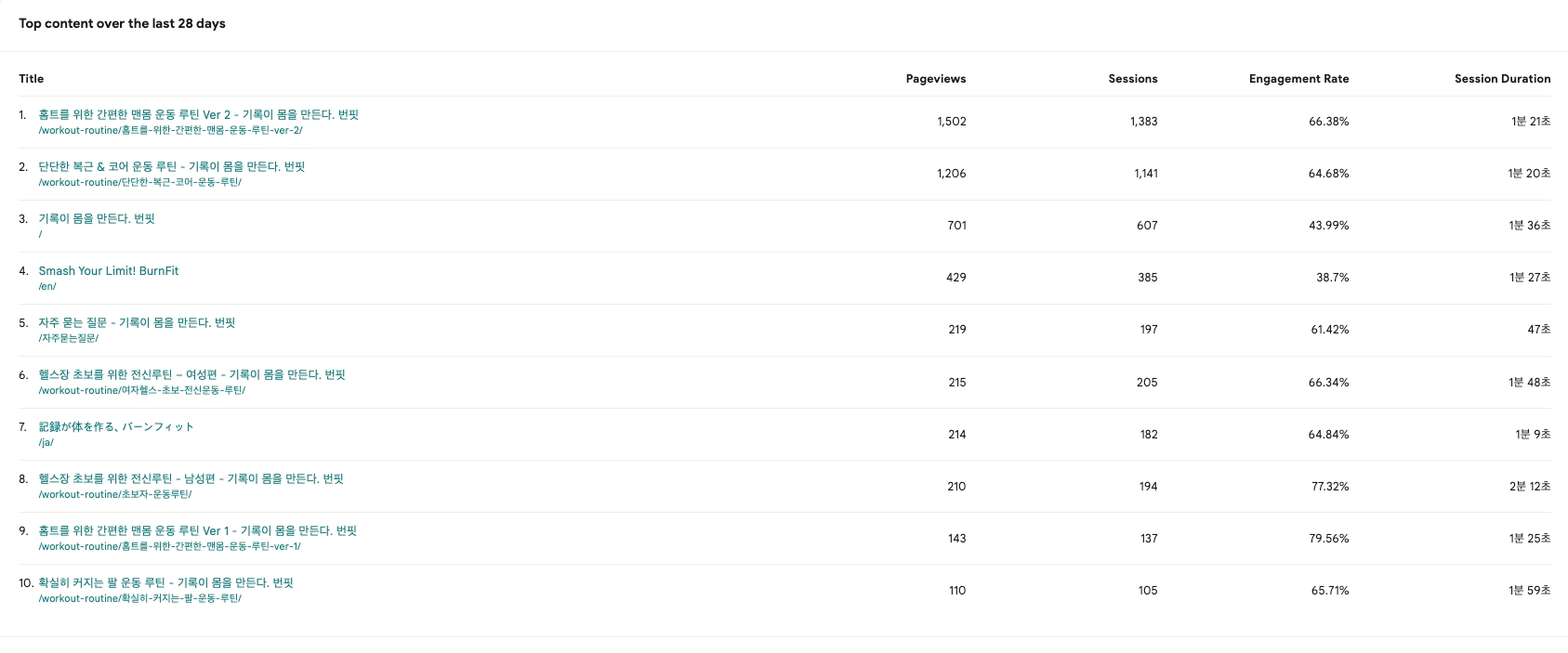The image size is (1568, 653).
Task: Open the 홈트를 위한 간편한 맨몸 운동 루틴 Ver 2 link
Action: (x=198, y=114)
